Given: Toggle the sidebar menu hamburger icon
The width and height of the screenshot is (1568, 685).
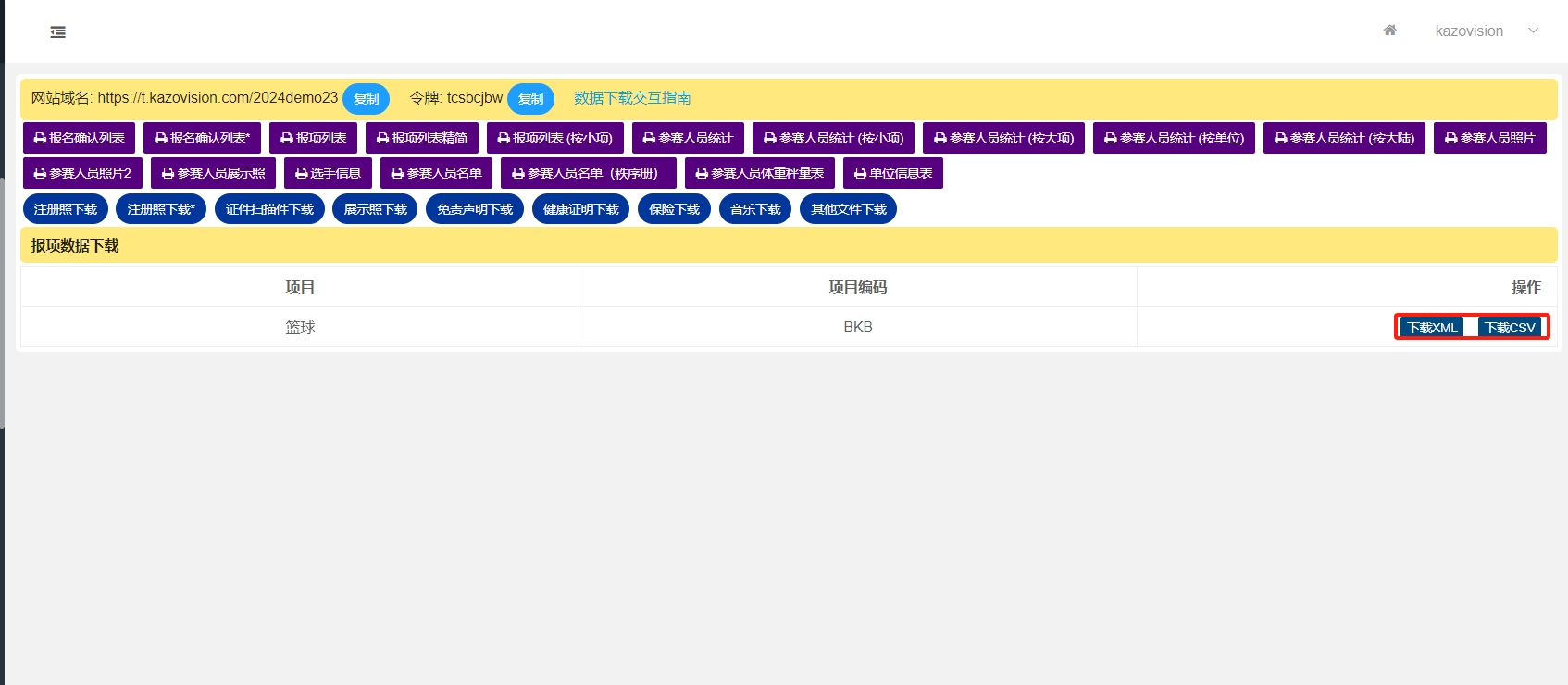Looking at the screenshot, I should [x=57, y=32].
